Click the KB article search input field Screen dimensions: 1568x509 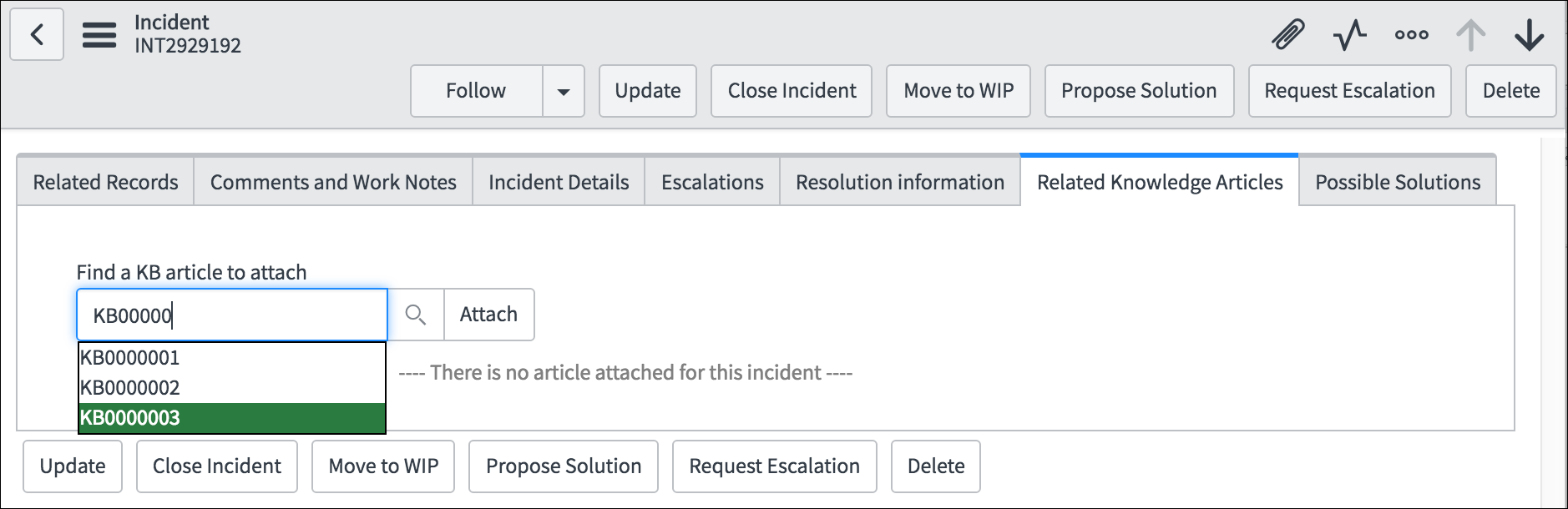tap(231, 315)
